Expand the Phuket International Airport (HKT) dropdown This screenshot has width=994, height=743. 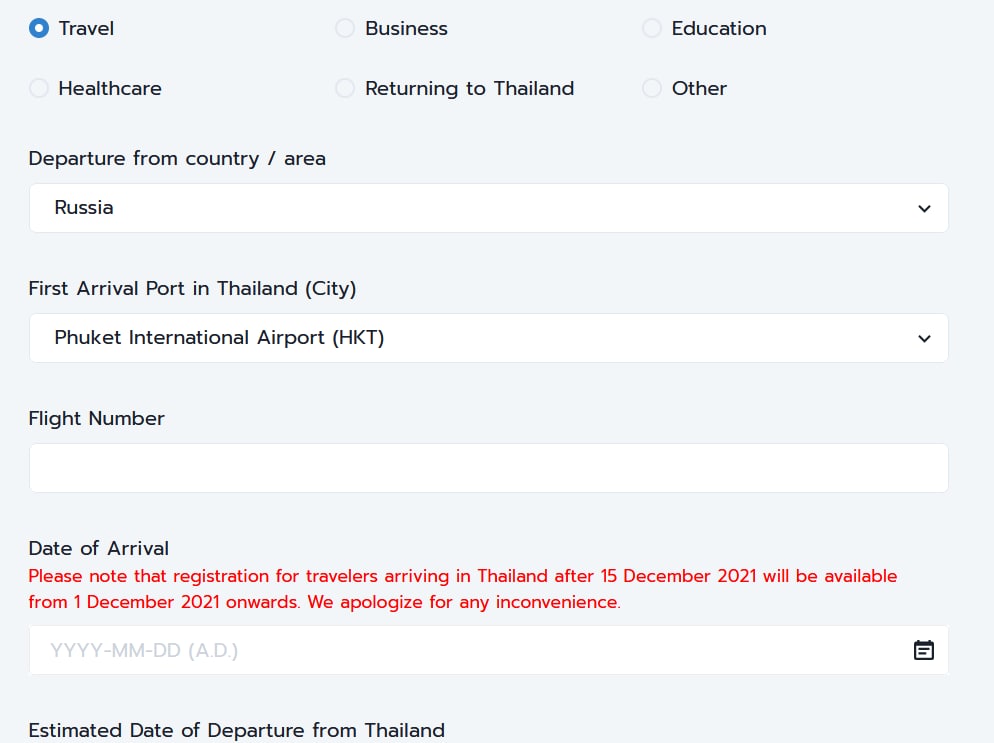488,338
